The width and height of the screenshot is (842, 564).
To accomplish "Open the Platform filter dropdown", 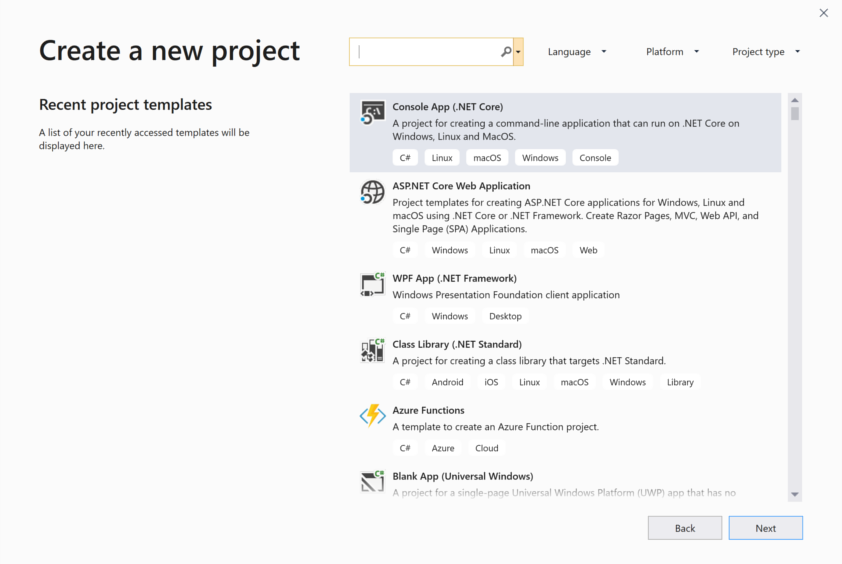I will pyautogui.click(x=672, y=52).
